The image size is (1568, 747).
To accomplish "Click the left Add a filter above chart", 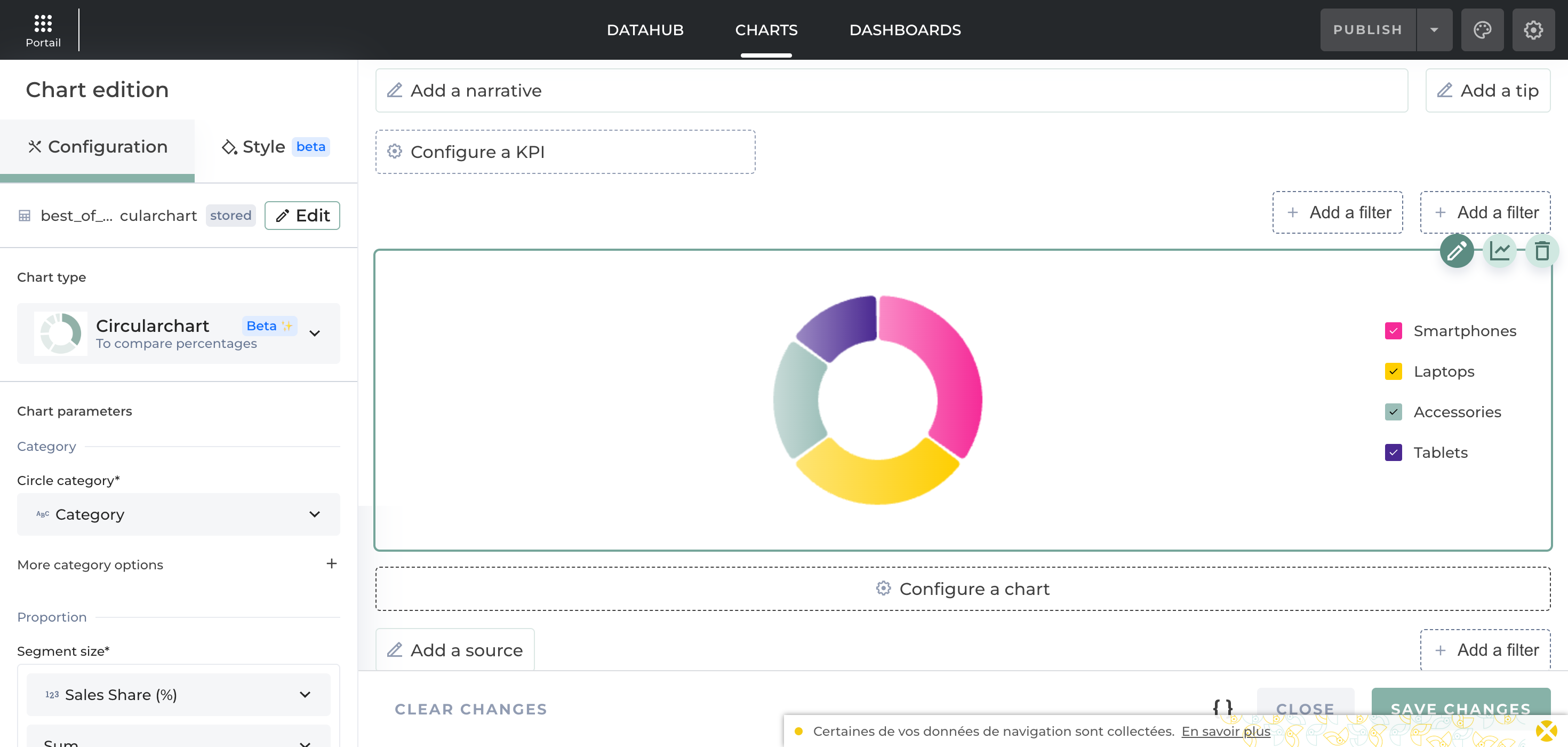I will (1337, 212).
